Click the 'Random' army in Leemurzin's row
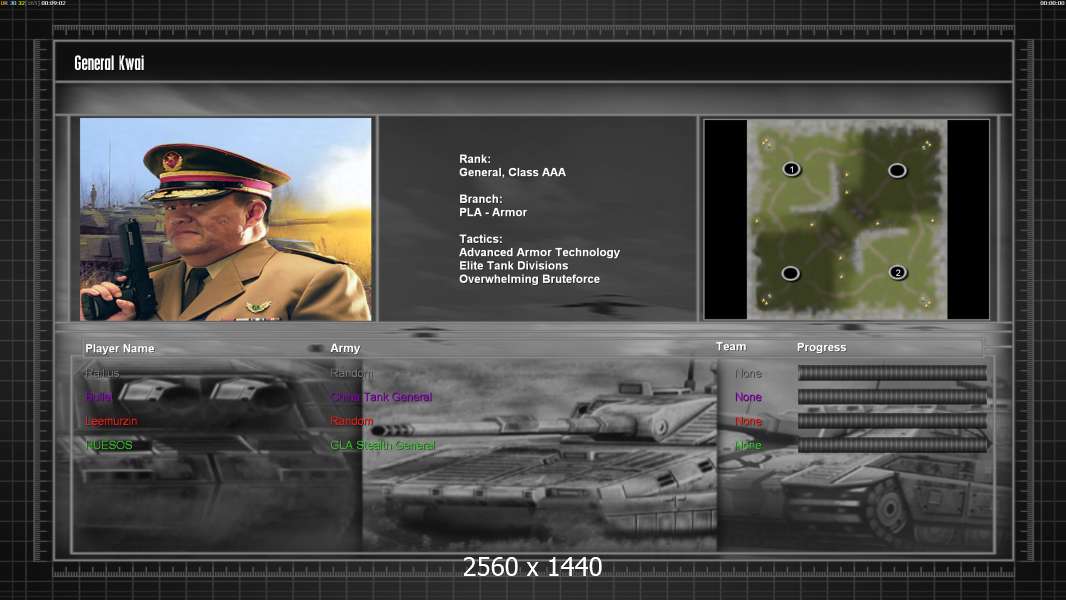The image size is (1066, 600). coord(351,421)
